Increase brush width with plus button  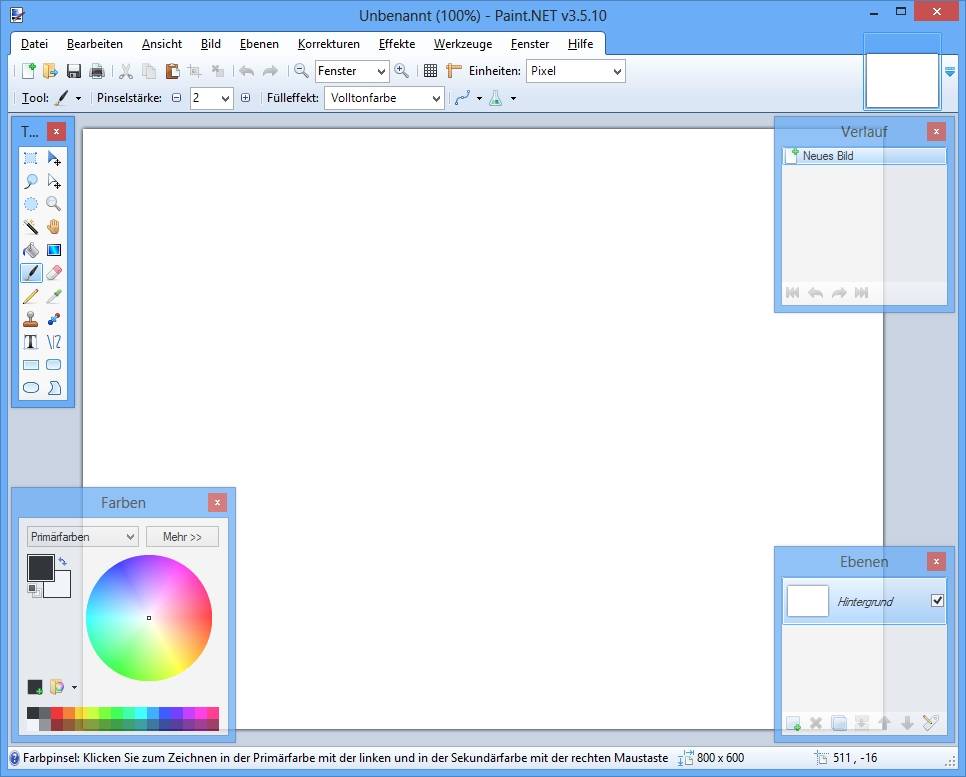click(x=246, y=98)
